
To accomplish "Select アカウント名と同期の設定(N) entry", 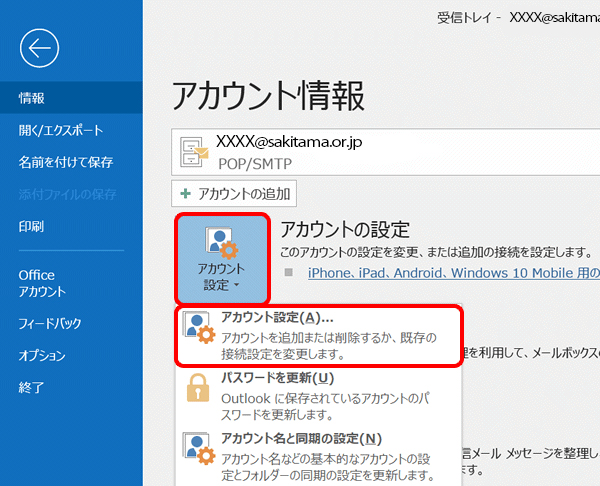I will [x=319, y=457].
